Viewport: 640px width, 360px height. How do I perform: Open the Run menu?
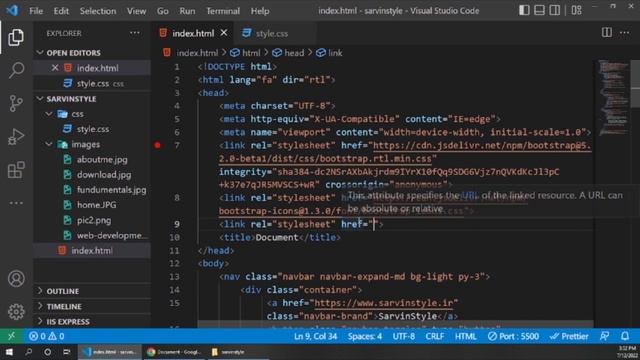pos(187,11)
